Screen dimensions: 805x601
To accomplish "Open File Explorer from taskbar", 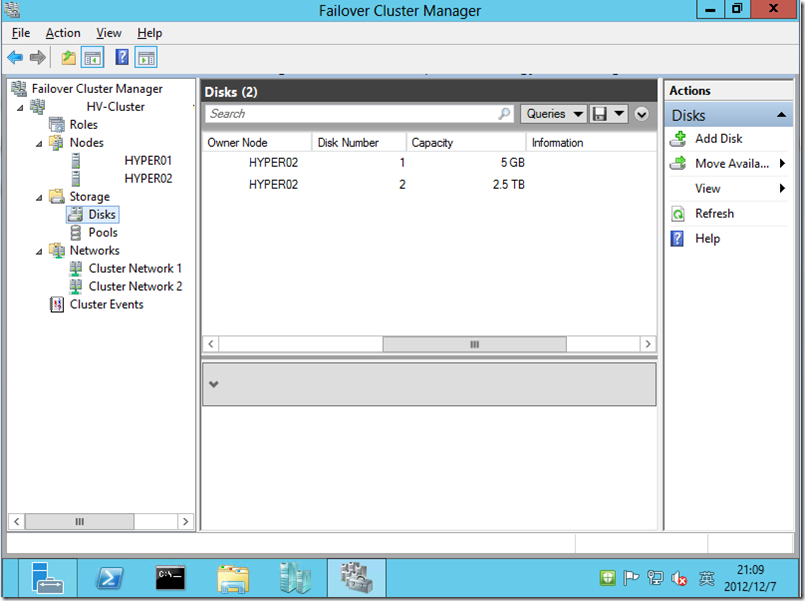I will [233, 579].
